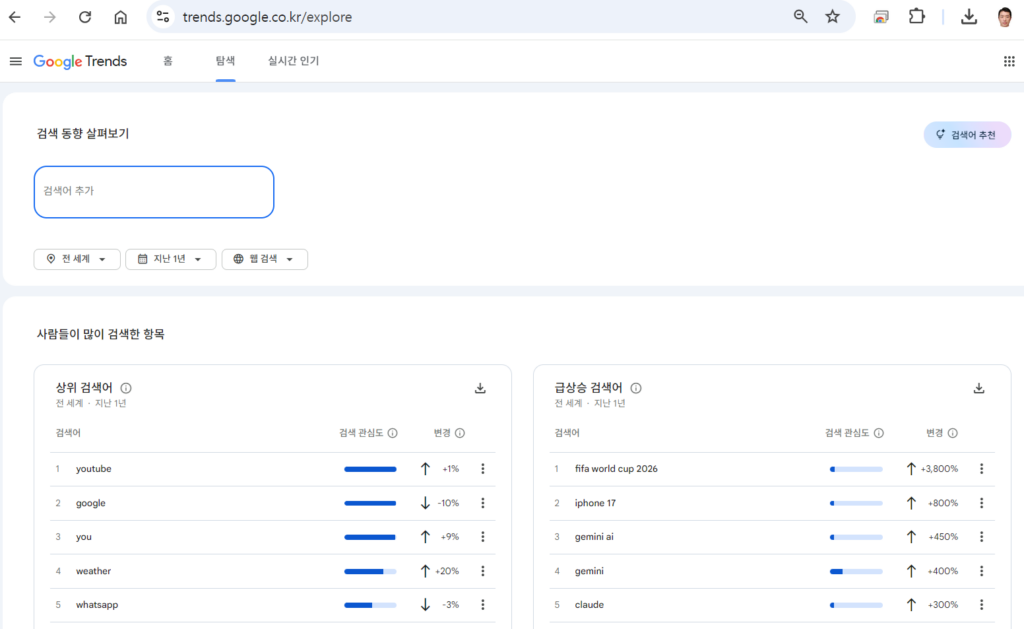Click the interest bar for gemini row 4
The image size is (1024, 629).
(856, 571)
